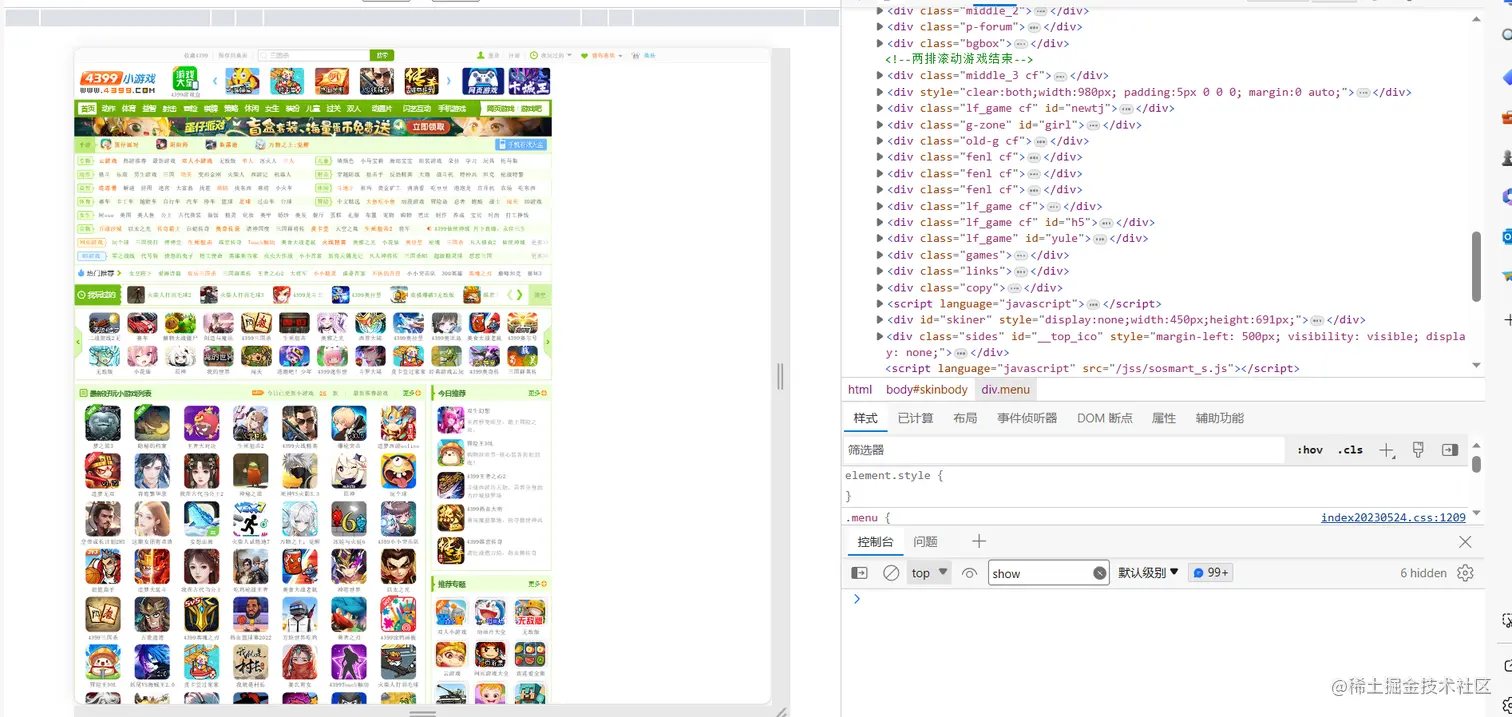Switch to the 属性 tab
This screenshot has width=1512, height=717.
(1164, 418)
